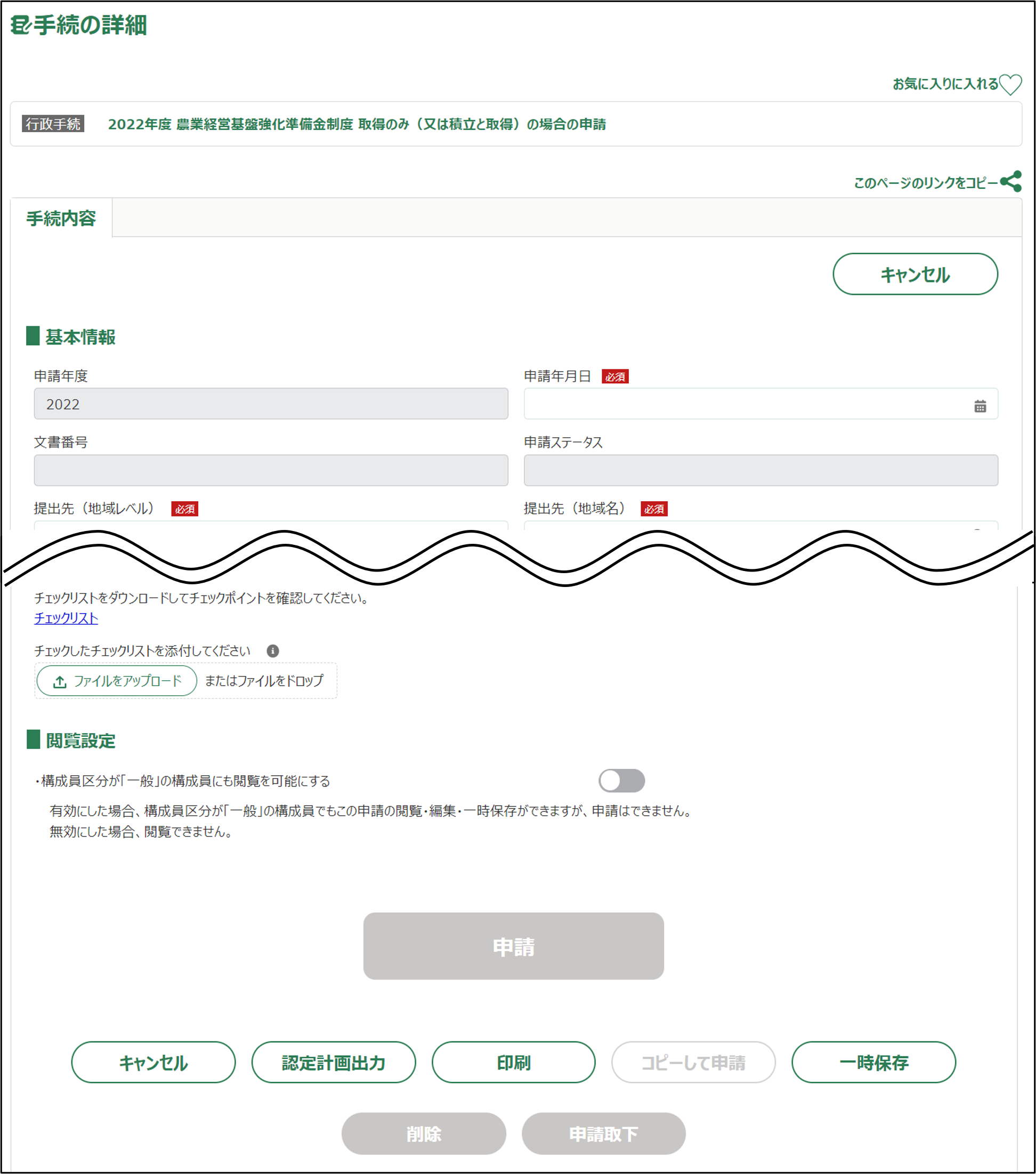
Task: Click the 手続の詳細 header icon
Action: pos(20,25)
